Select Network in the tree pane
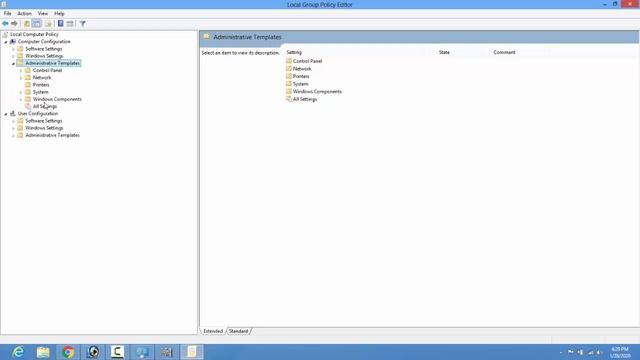 (42, 78)
